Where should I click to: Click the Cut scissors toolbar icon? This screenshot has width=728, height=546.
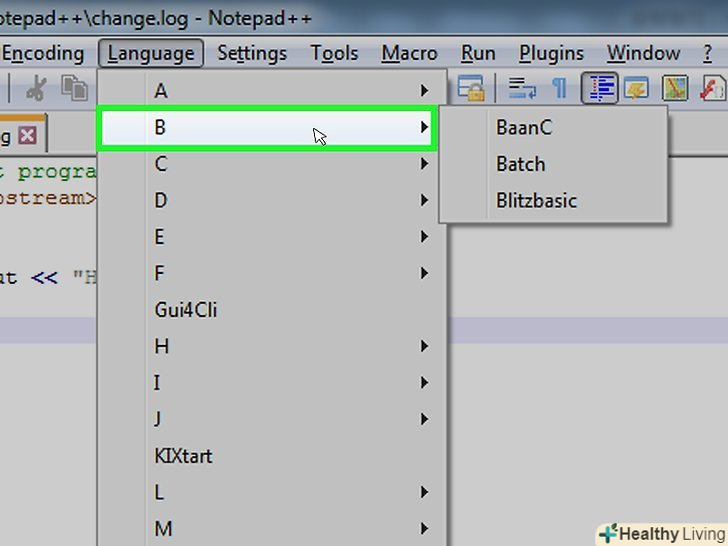pyautogui.click(x=36, y=88)
